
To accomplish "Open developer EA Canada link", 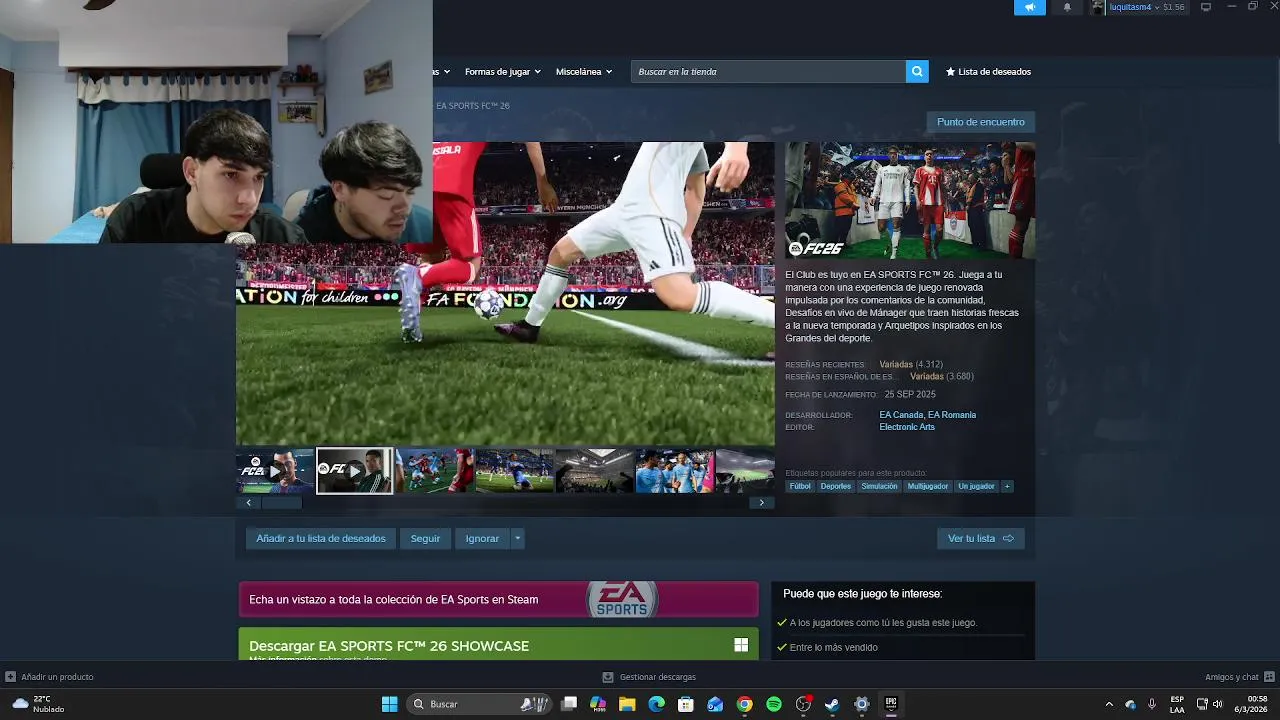I will (901, 415).
